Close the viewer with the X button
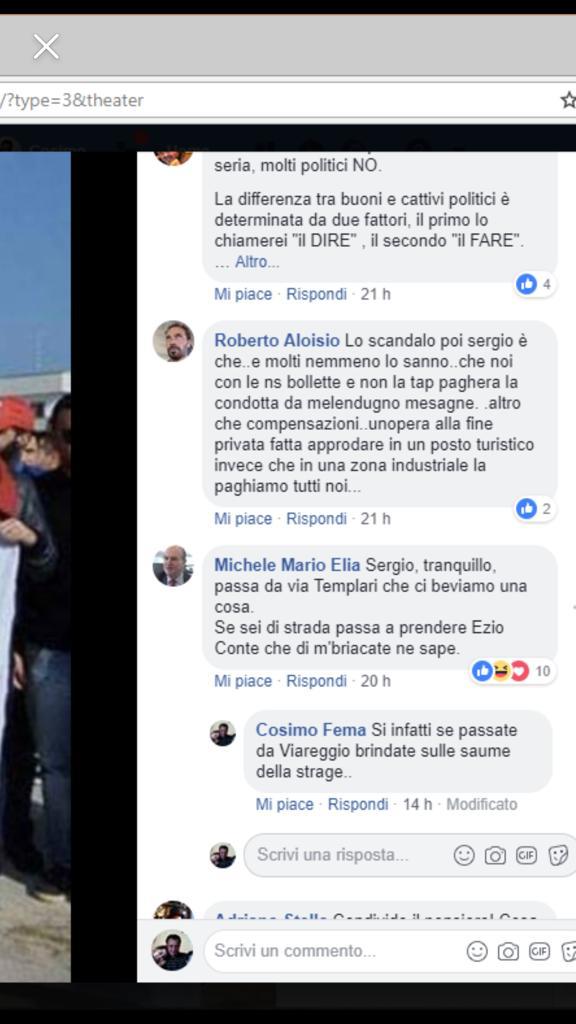 click(46, 47)
